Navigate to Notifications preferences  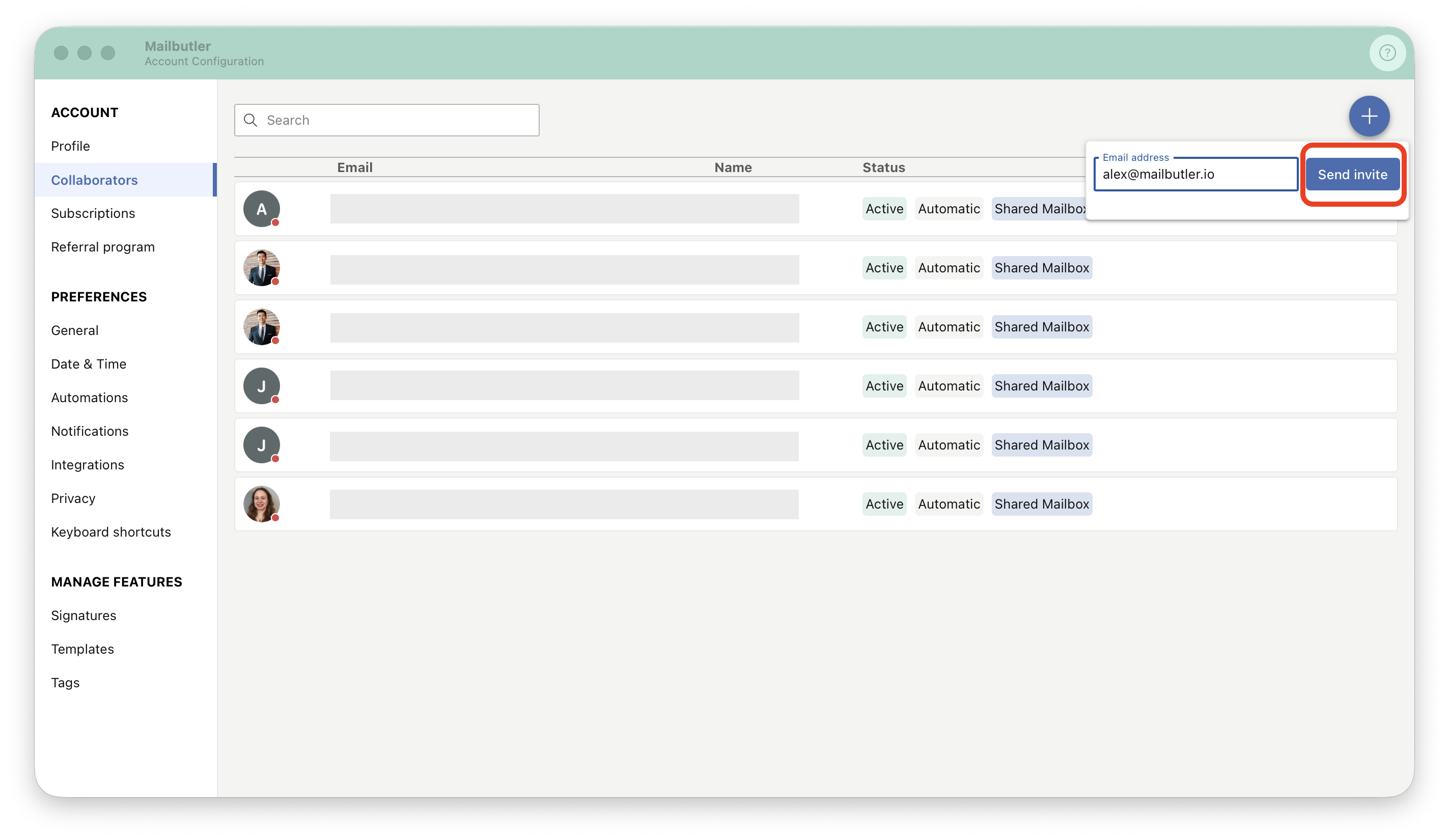(x=90, y=431)
